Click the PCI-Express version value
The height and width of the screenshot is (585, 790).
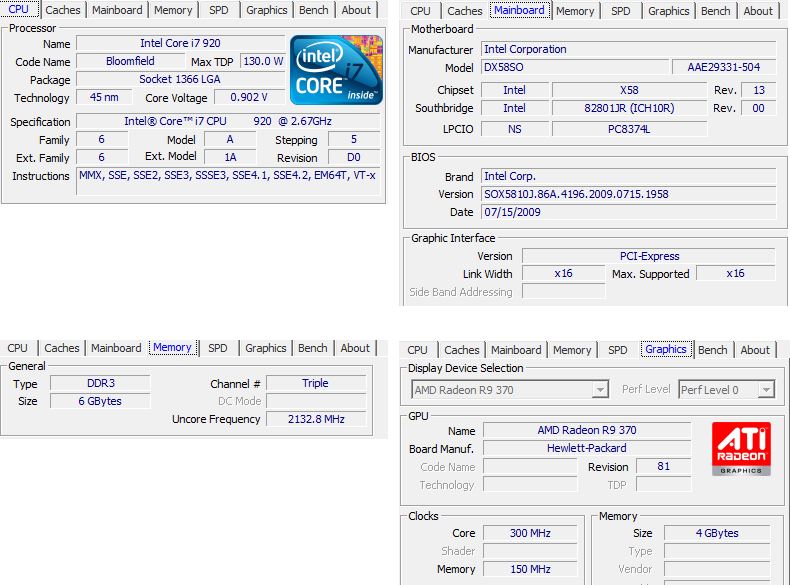[649, 256]
